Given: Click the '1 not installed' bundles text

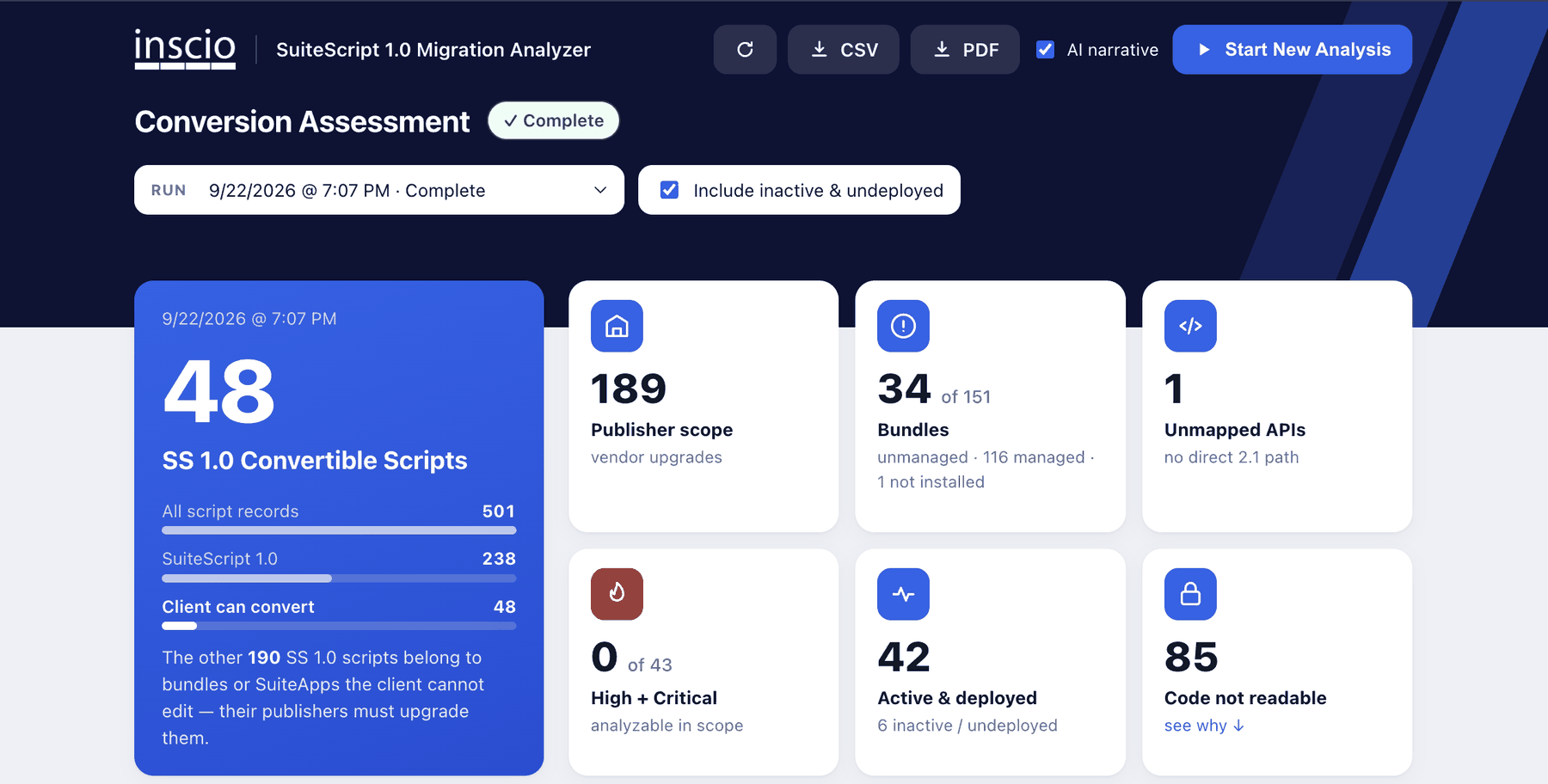Looking at the screenshot, I should [x=931, y=482].
